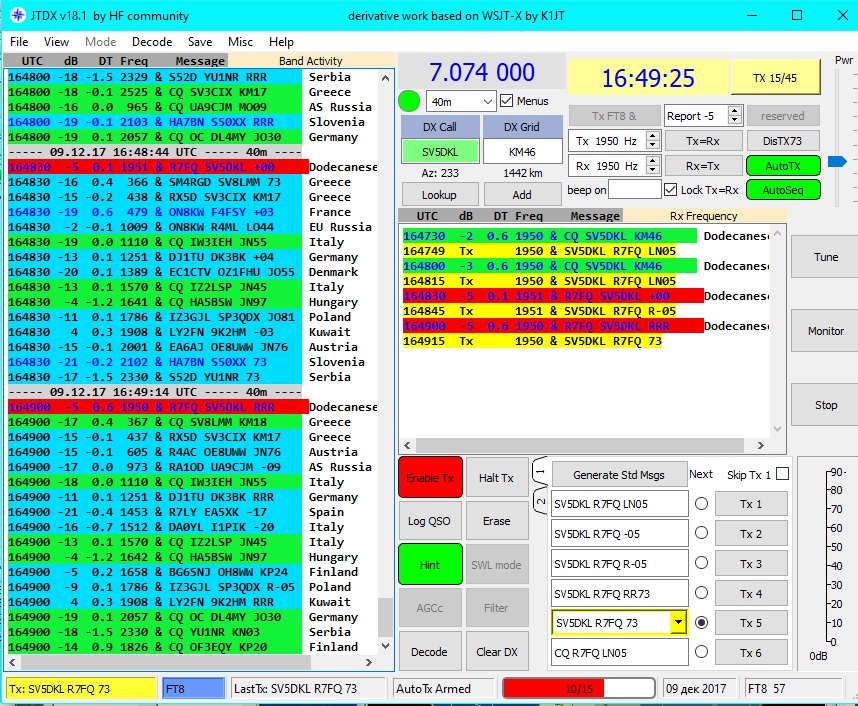Toggle the Menus checkbox
The width and height of the screenshot is (858, 706).
(x=507, y=101)
